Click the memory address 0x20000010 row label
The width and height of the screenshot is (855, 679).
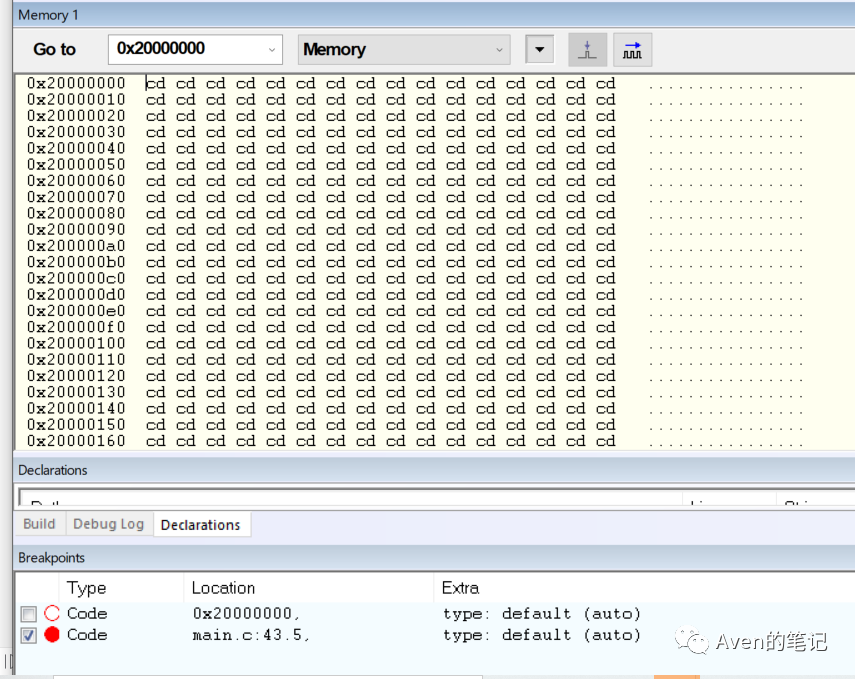click(76, 100)
